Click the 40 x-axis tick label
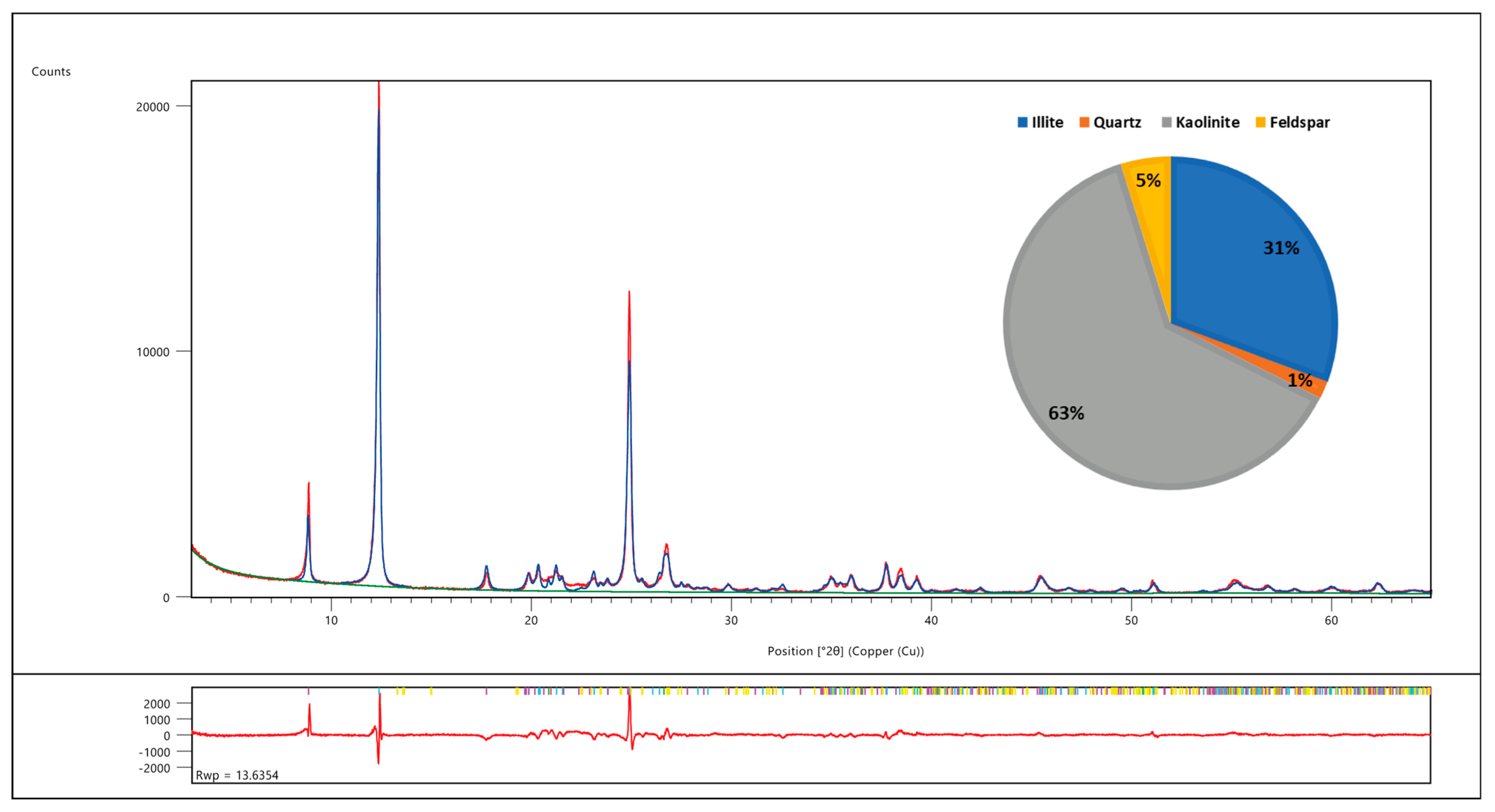Image resolution: width=1495 pixels, height=812 pixels. pyautogui.click(x=931, y=621)
